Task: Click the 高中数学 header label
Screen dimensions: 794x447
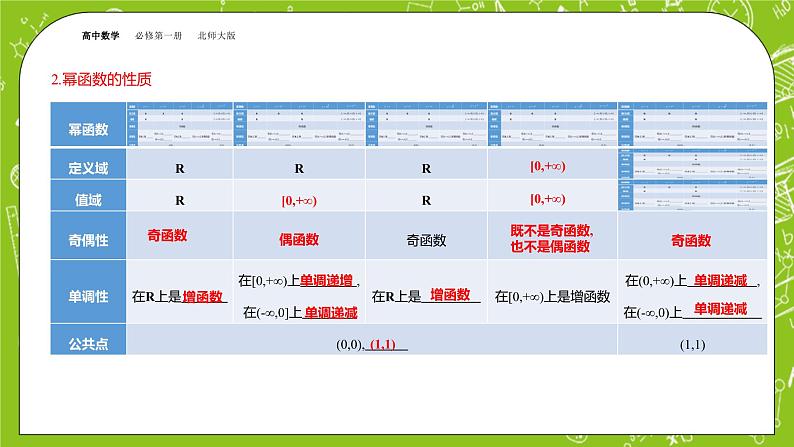Action: tap(101, 35)
